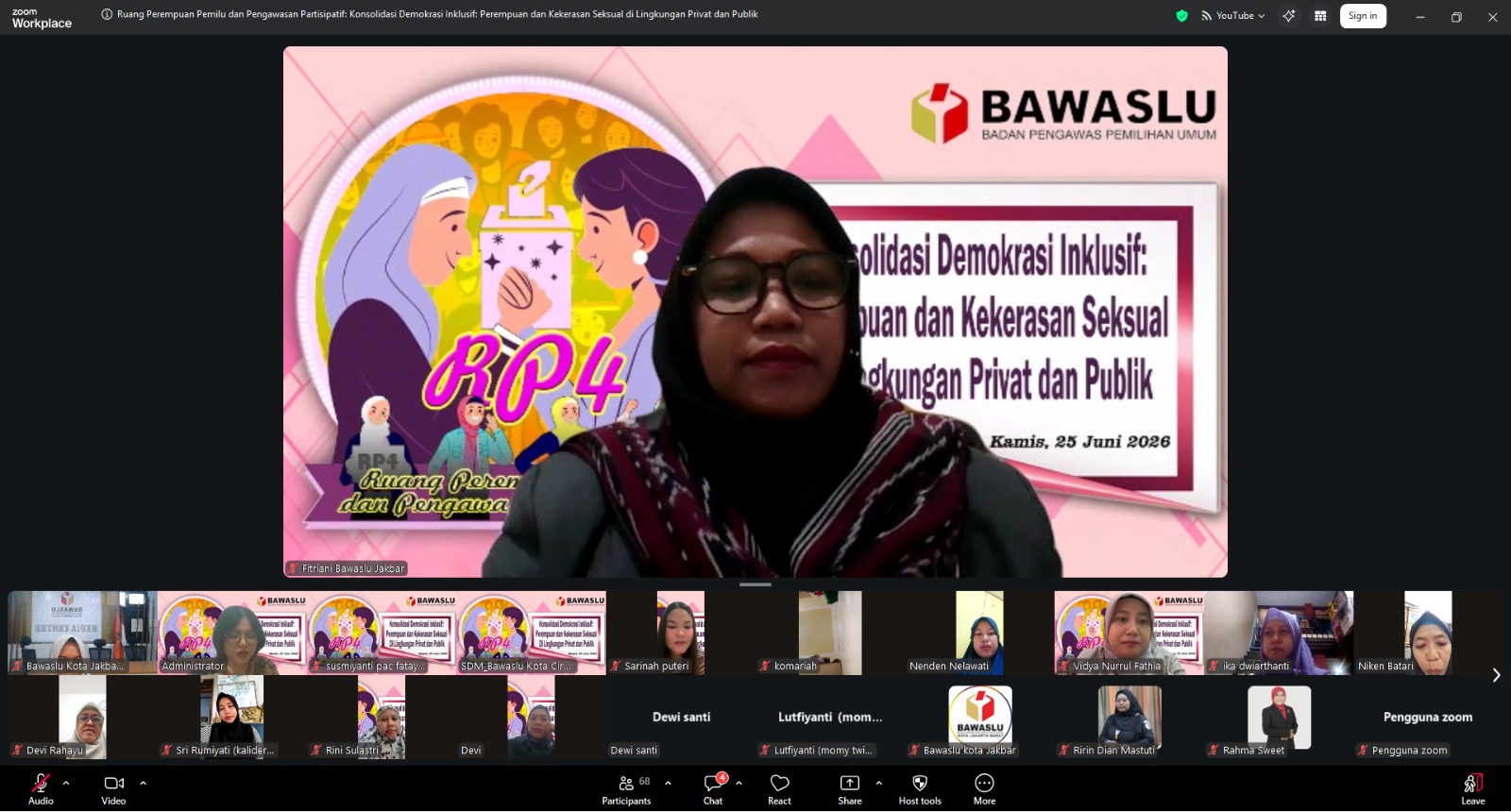The image size is (1511, 812).
Task: Leave the meeting
Action: click(x=1473, y=788)
